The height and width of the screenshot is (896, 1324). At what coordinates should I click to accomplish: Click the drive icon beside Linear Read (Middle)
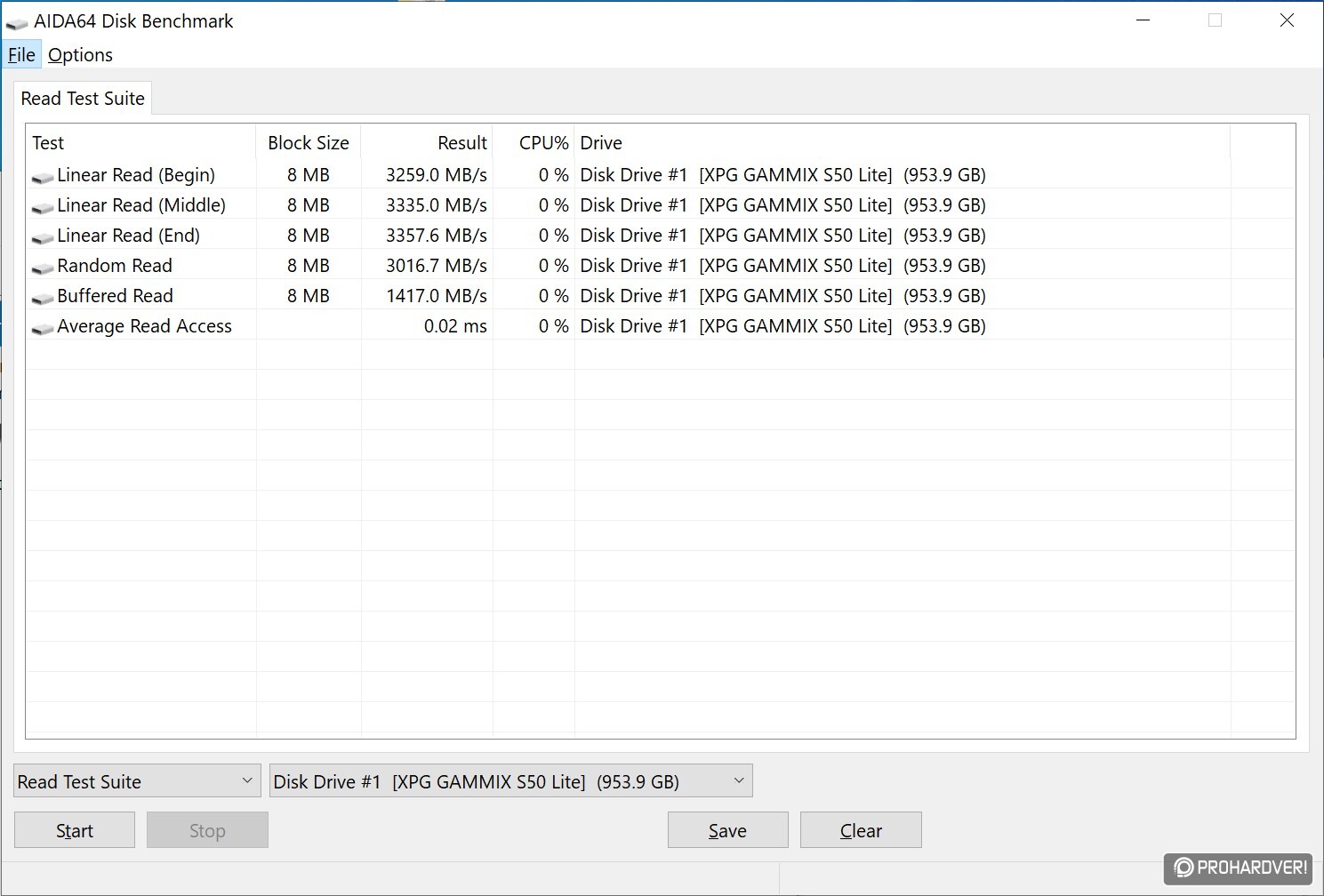pyautogui.click(x=43, y=208)
